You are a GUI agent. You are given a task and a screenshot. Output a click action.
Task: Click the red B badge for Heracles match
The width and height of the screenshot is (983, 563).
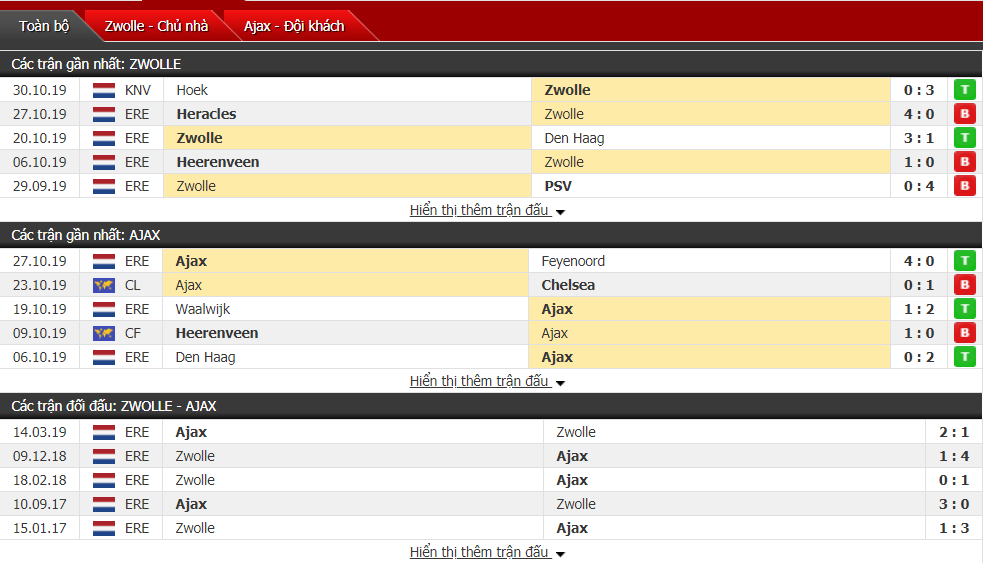coord(965,114)
